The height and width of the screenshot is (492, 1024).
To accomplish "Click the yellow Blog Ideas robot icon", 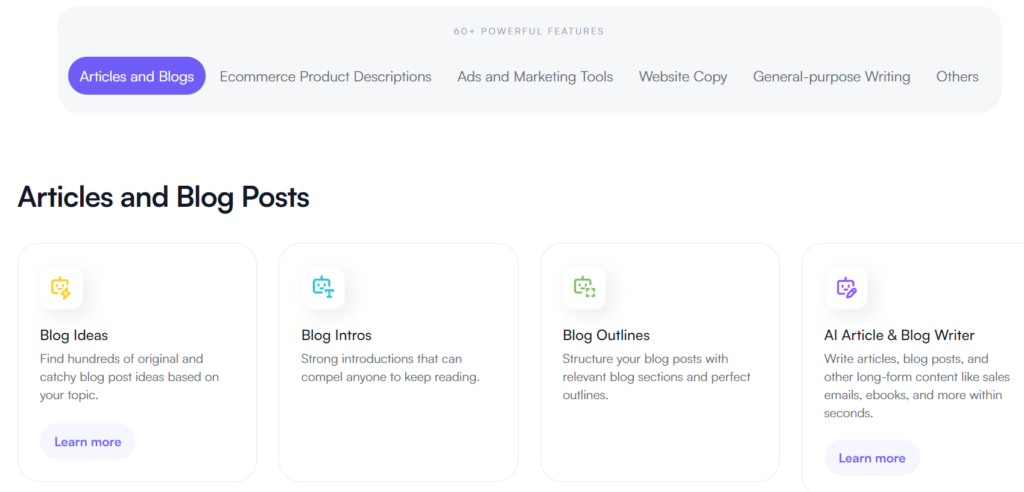I will (x=61, y=287).
